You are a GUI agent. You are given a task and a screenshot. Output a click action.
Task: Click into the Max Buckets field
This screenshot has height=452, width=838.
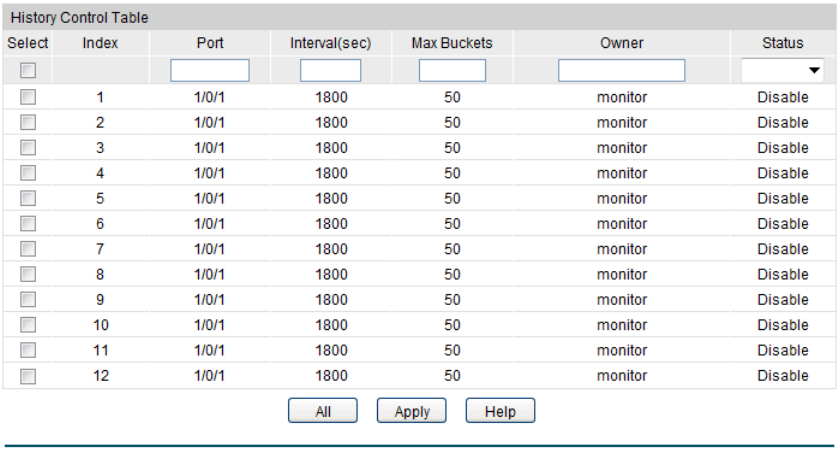[x=452, y=71]
